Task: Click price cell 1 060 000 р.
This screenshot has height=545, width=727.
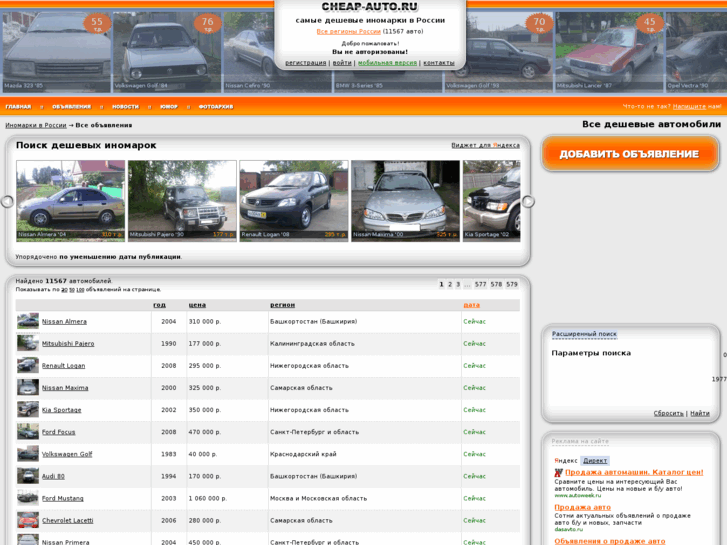Action: [x=208, y=499]
